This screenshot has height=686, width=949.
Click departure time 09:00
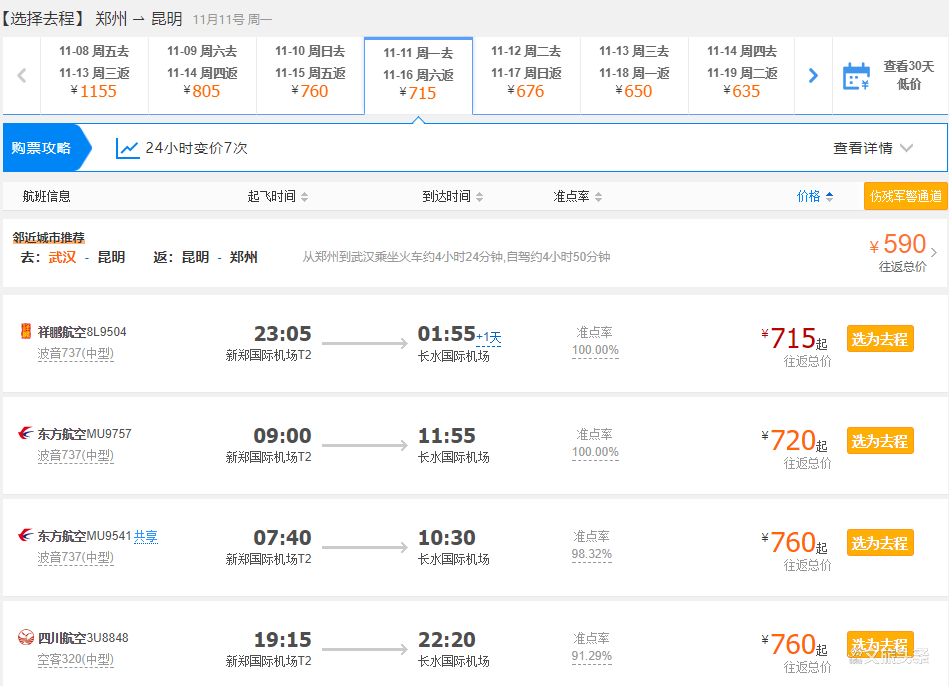coord(282,435)
